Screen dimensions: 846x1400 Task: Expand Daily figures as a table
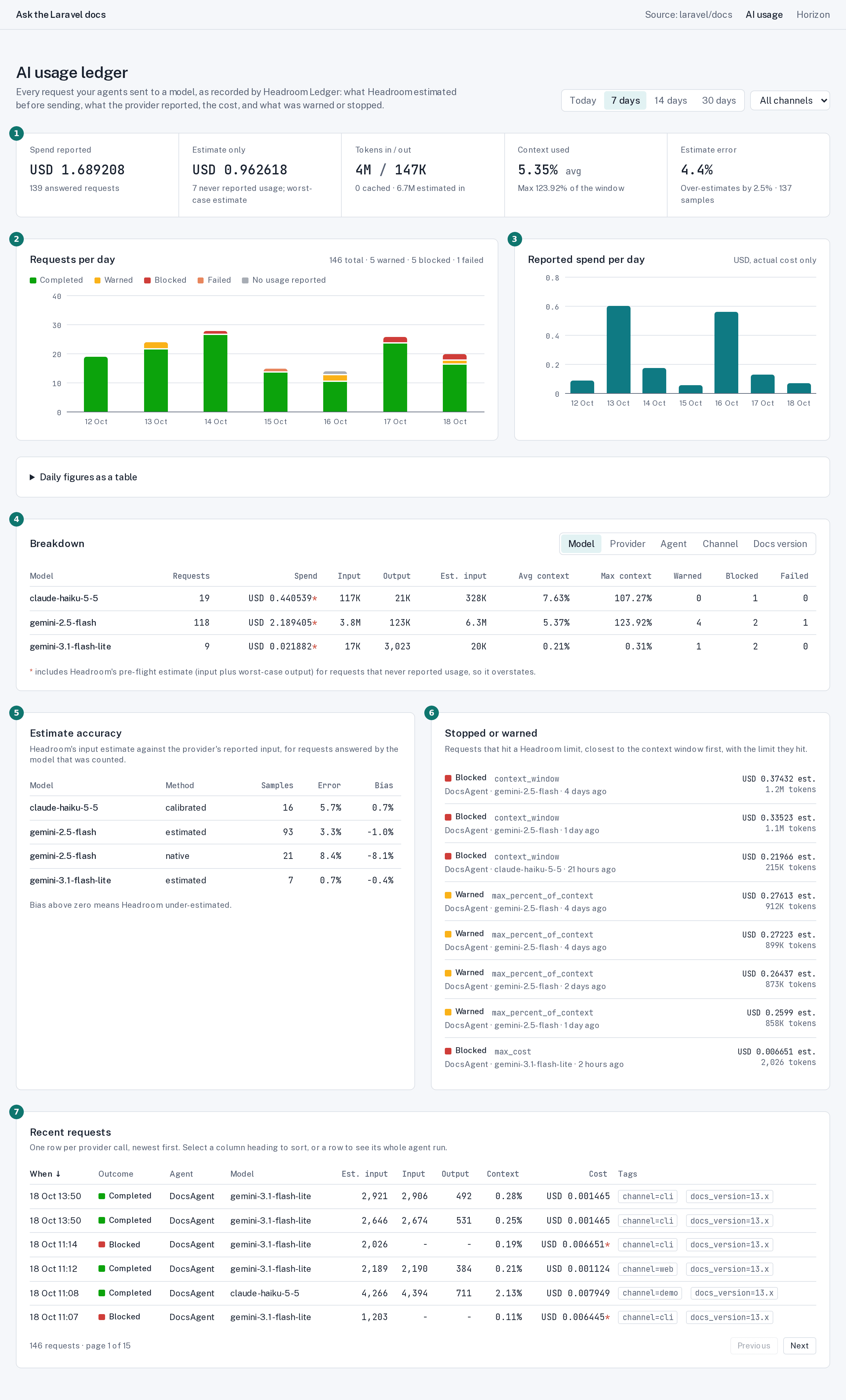(83, 477)
